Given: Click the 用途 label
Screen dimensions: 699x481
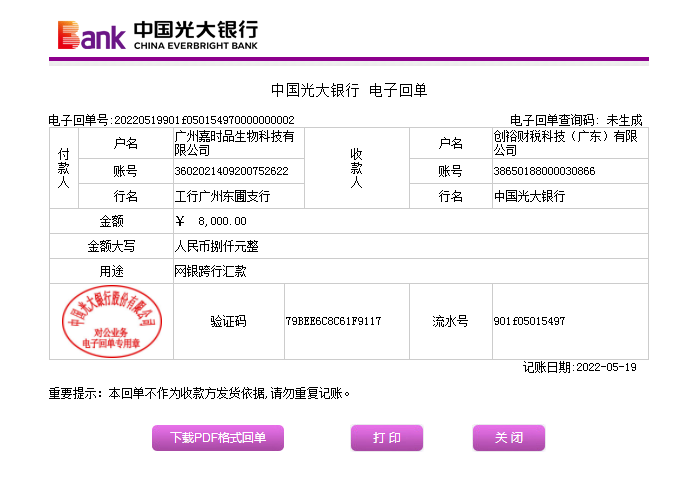Looking at the screenshot, I should pyautogui.click(x=111, y=271).
